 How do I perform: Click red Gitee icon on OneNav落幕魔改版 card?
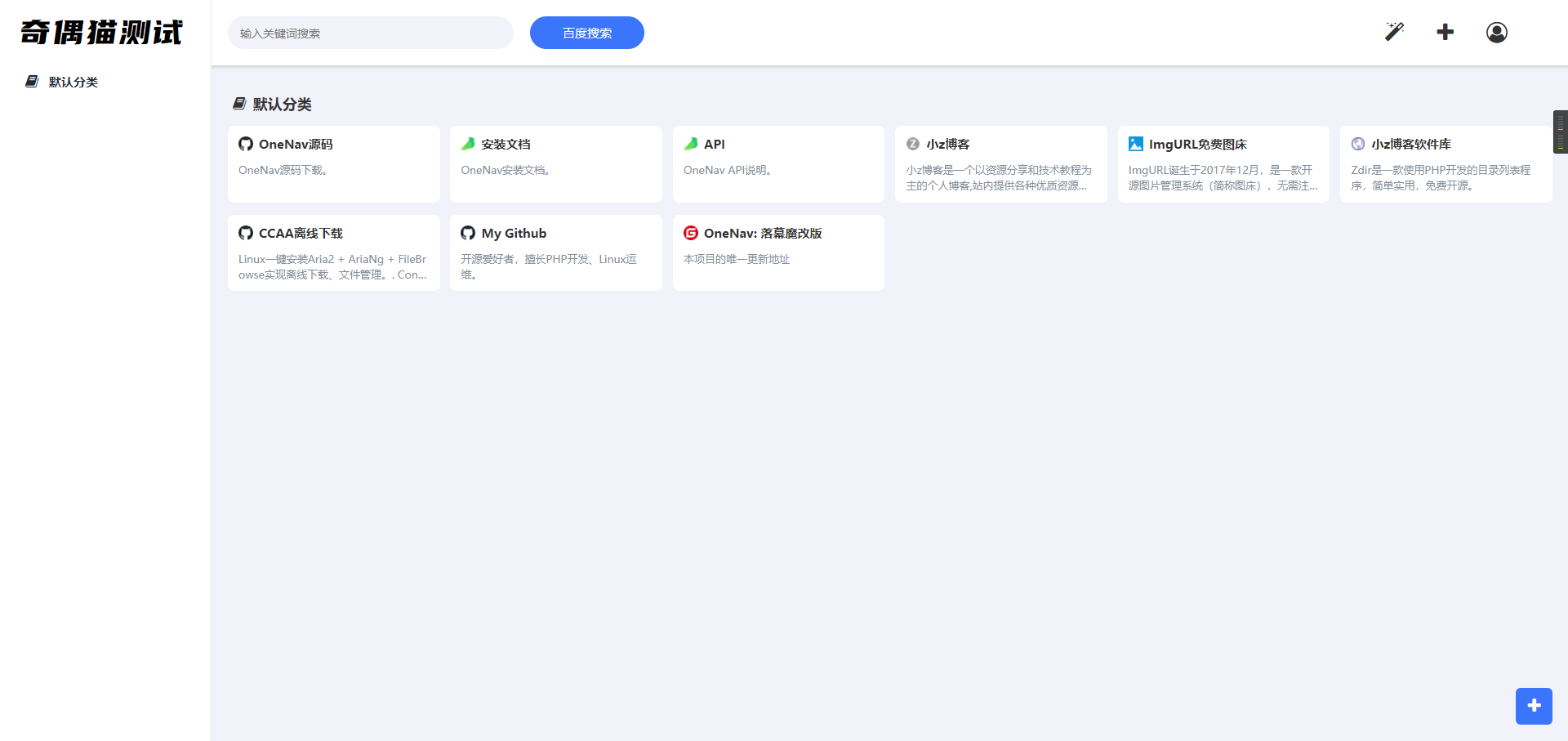pos(691,233)
